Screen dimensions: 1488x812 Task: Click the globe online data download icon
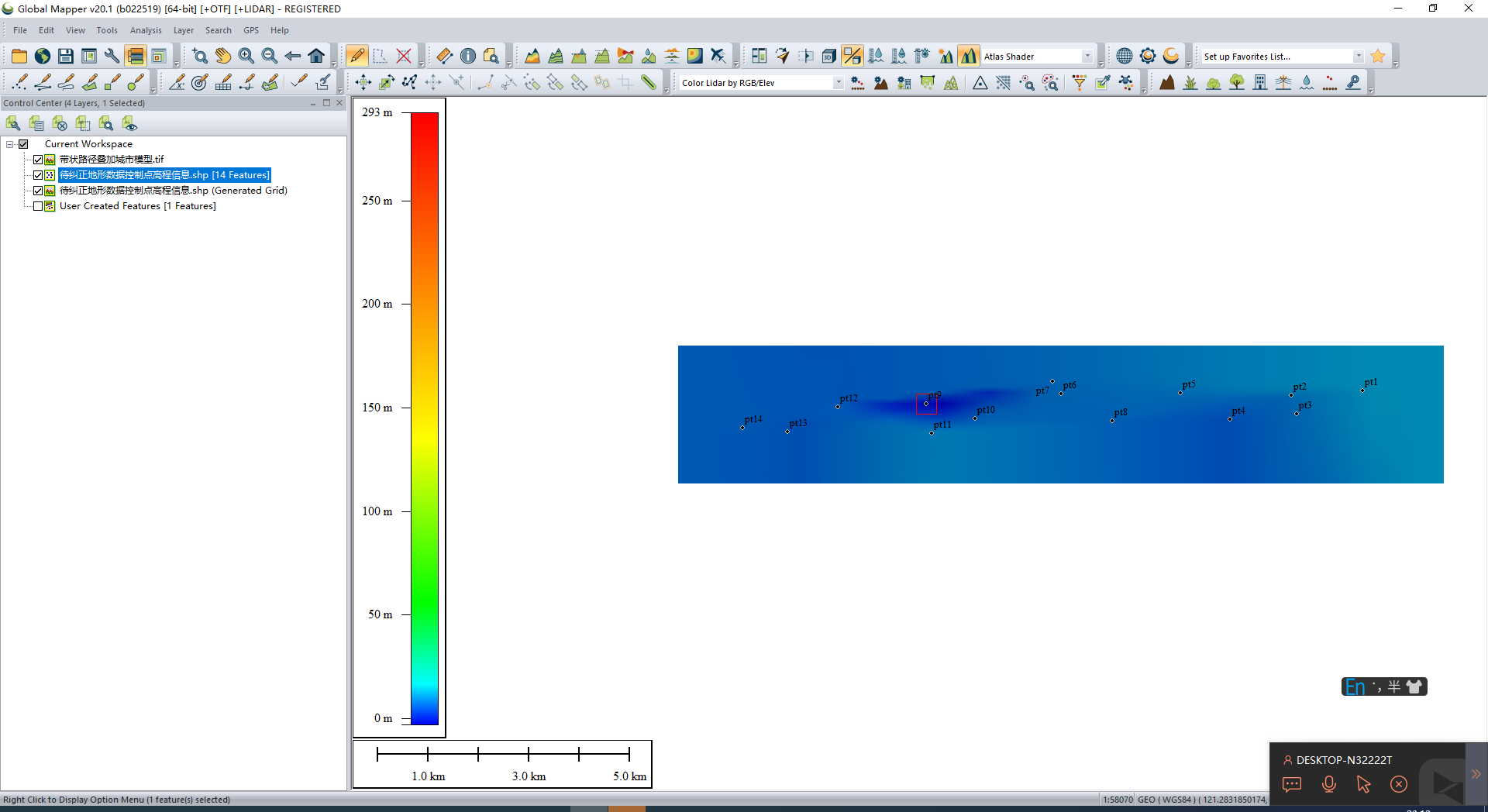43,56
